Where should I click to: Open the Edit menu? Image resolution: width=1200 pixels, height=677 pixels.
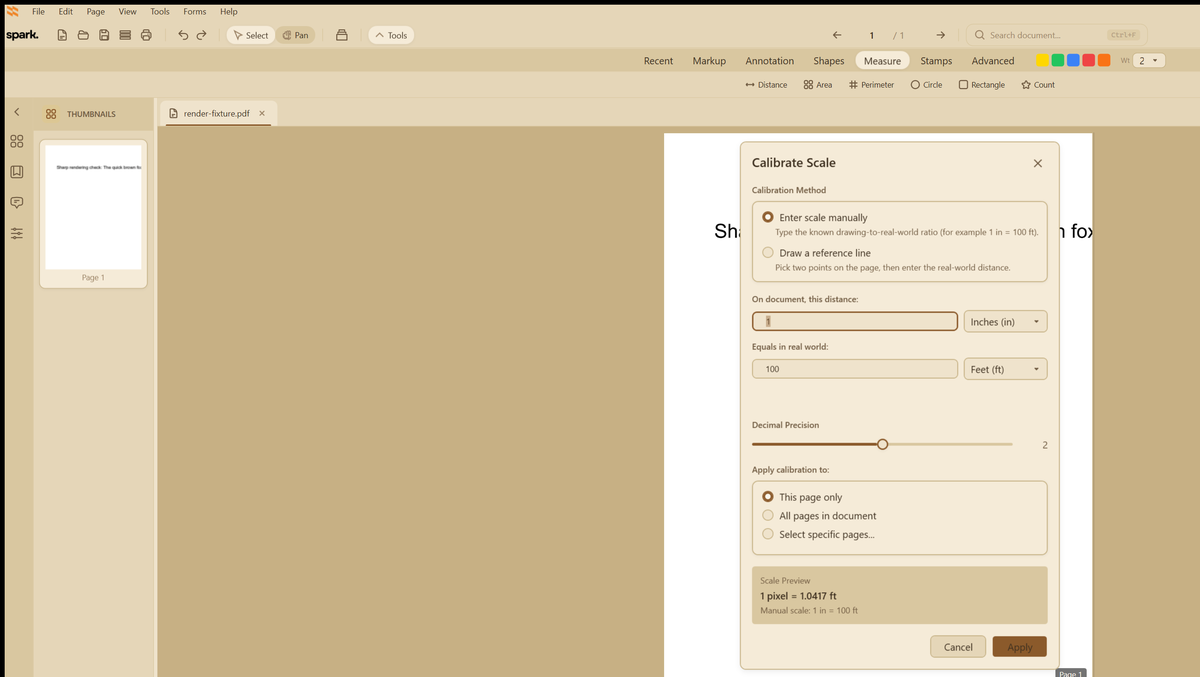pyautogui.click(x=65, y=12)
